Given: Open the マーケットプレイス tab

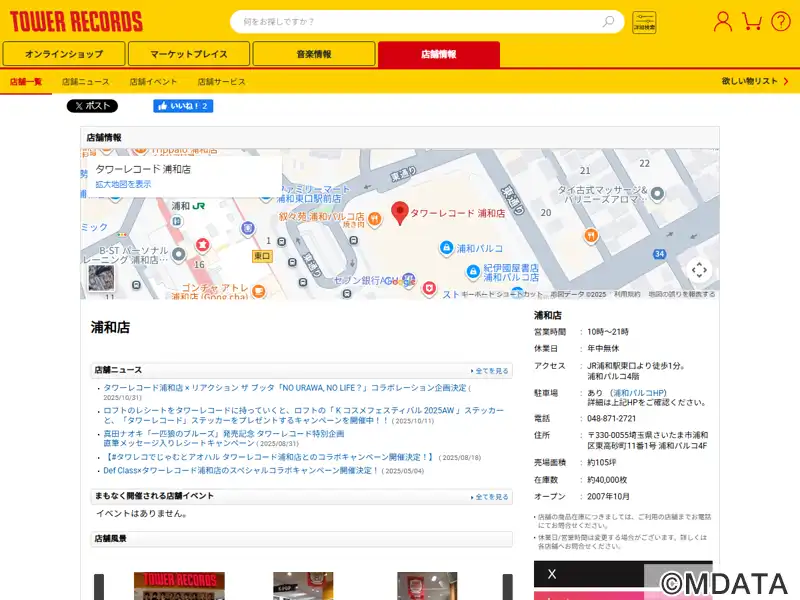Looking at the screenshot, I should 189,54.
